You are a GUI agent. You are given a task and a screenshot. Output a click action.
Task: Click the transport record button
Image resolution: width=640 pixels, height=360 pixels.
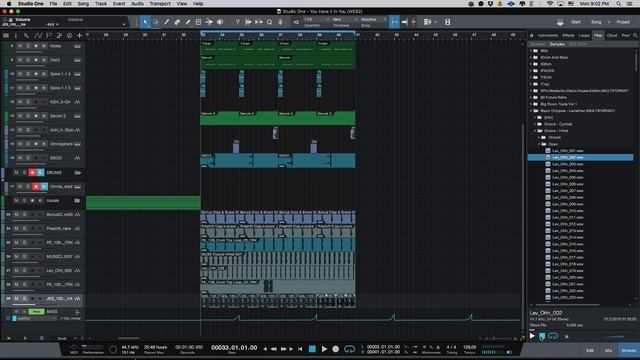[x=336, y=349]
